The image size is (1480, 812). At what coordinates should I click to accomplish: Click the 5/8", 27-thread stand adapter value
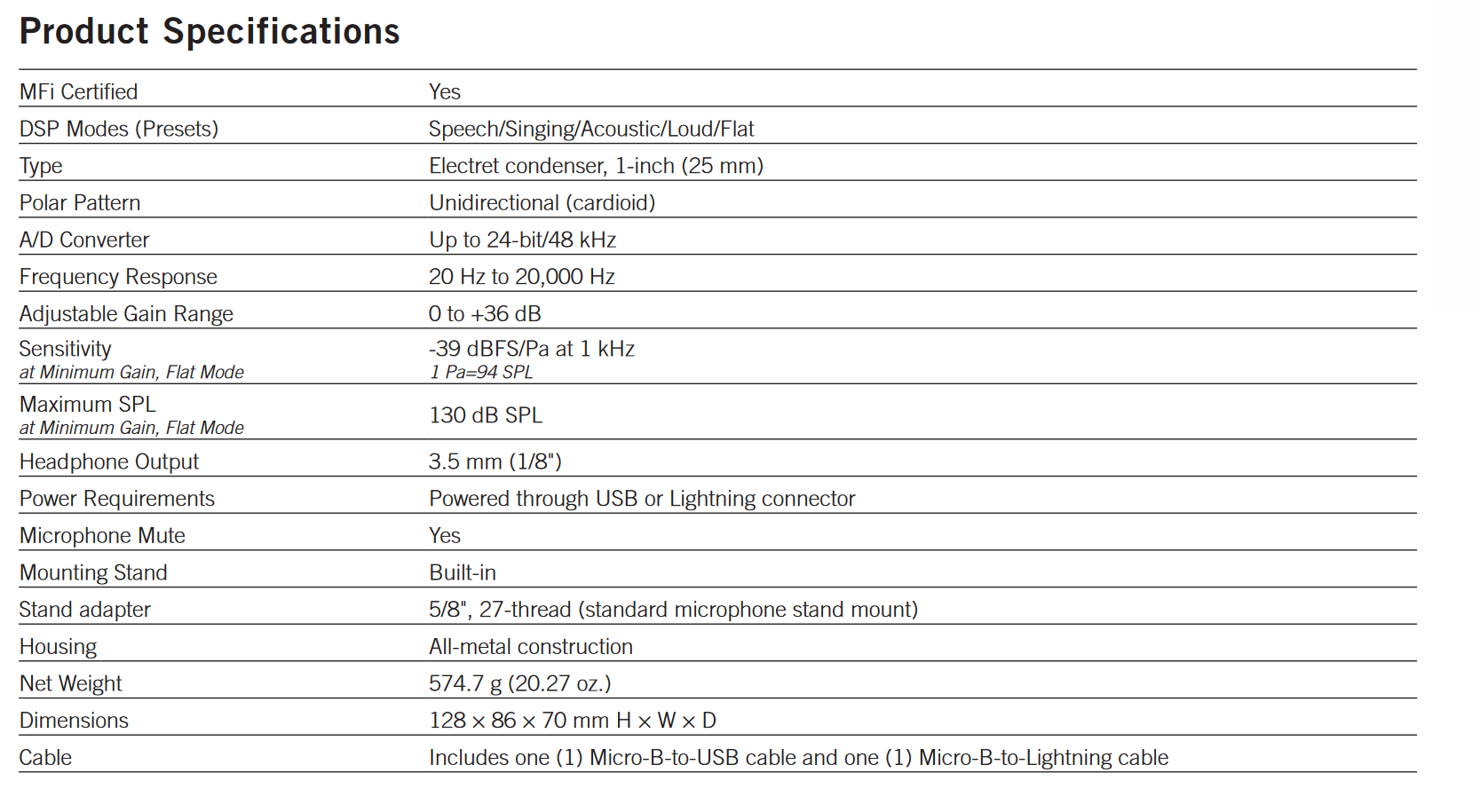(x=673, y=610)
